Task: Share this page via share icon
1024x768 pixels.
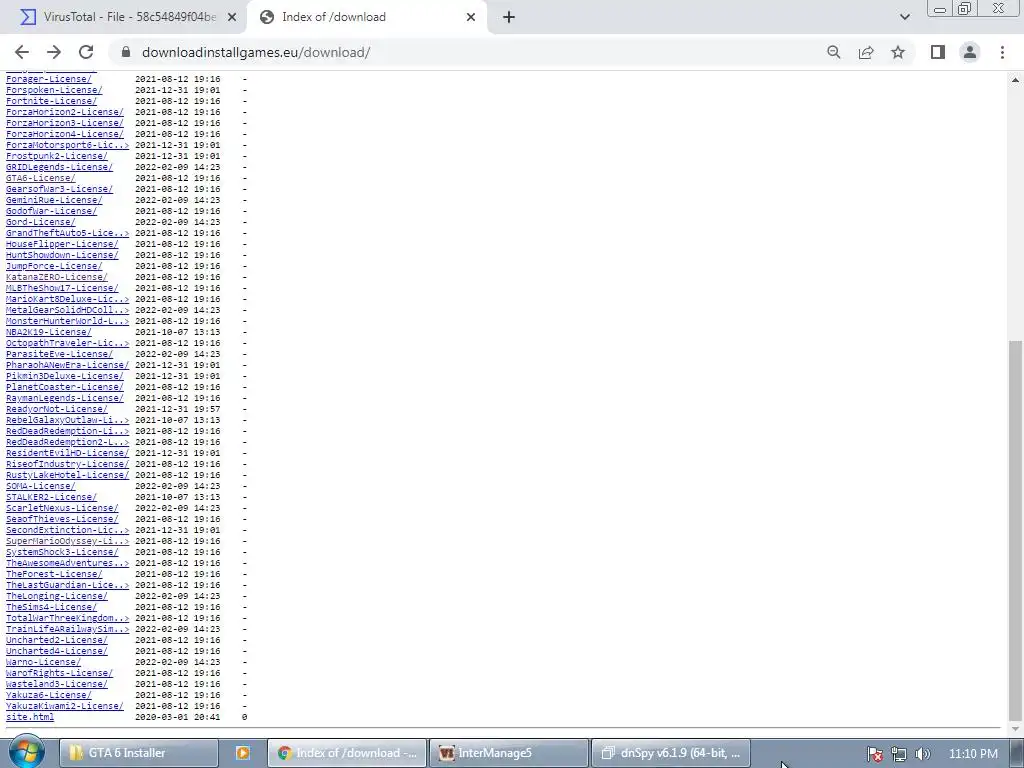Action: [x=866, y=52]
